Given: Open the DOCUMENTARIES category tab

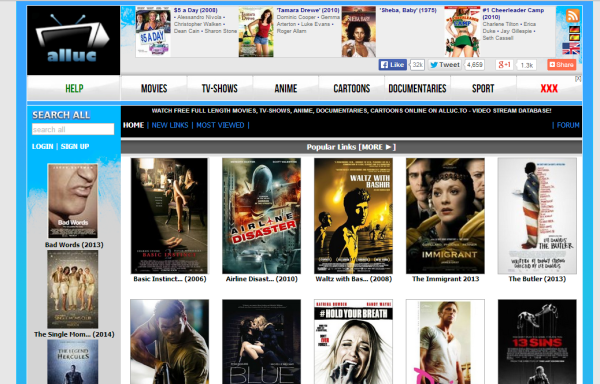Looking at the screenshot, I should click(417, 88).
